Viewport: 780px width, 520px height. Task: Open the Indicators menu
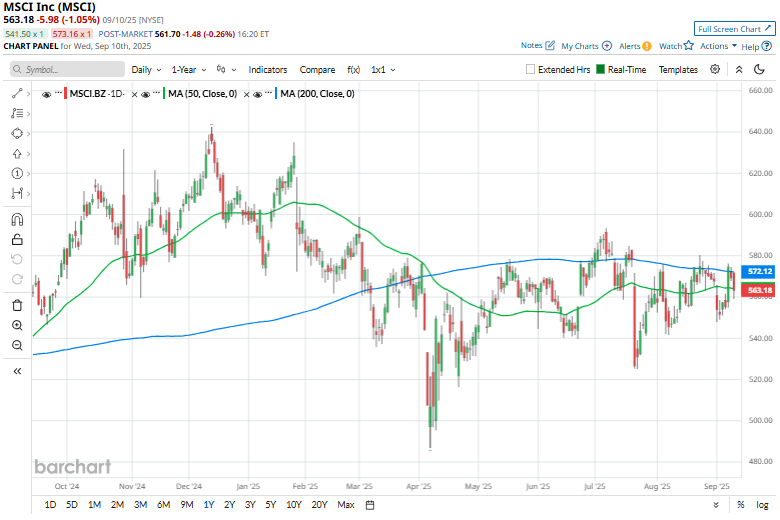pyautogui.click(x=268, y=70)
